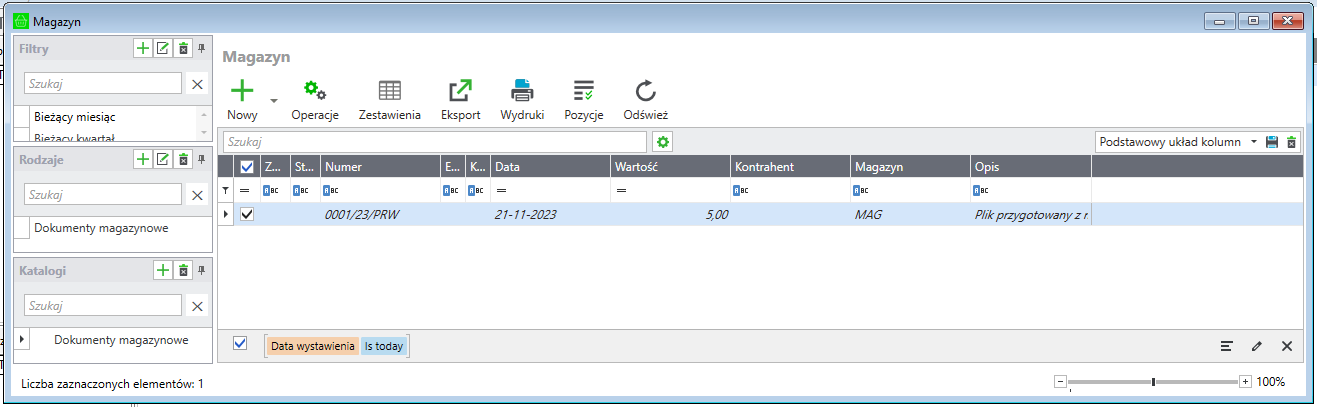Click the Pozycje list icon
The height and width of the screenshot is (407, 1317).
point(584,91)
